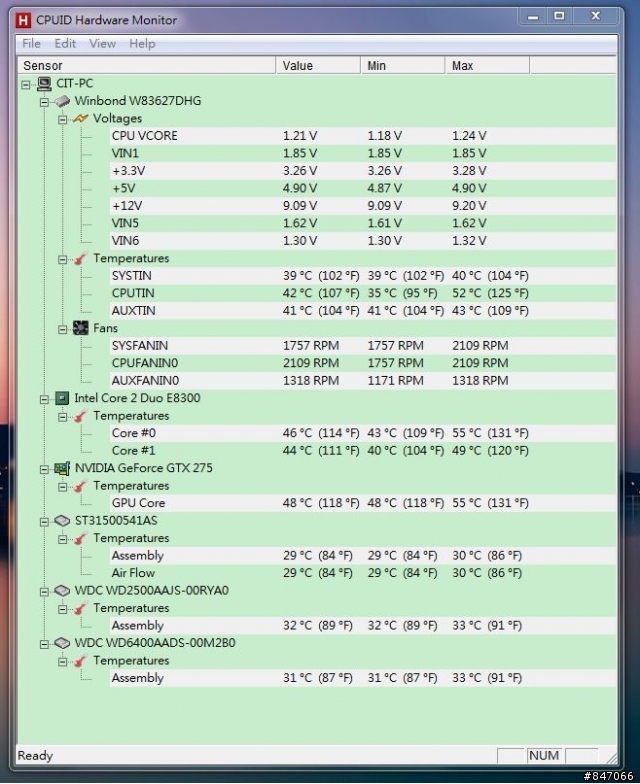Click the WDC WD2500AAJS drive icon
Image resolution: width=640 pixels, height=784 pixels.
(x=62, y=591)
